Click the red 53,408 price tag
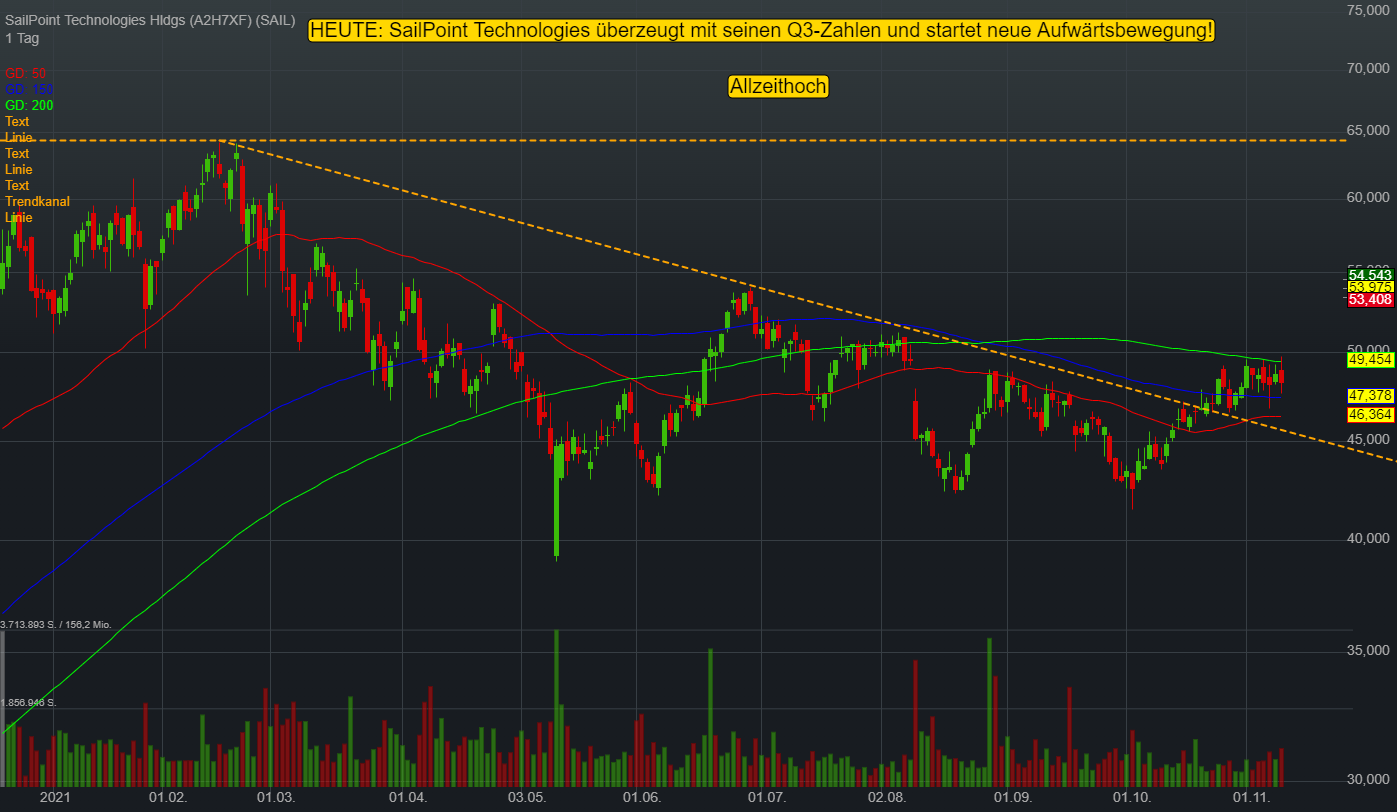1397x812 pixels. point(1370,299)
